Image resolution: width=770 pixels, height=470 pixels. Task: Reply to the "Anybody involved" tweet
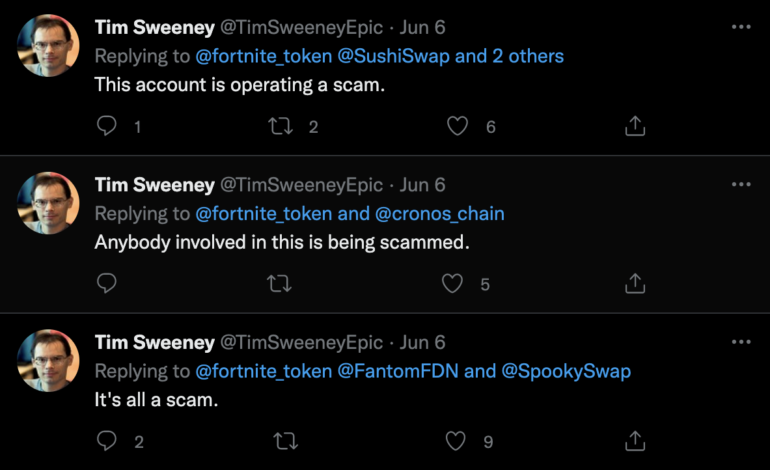click(x=107, y=284)
